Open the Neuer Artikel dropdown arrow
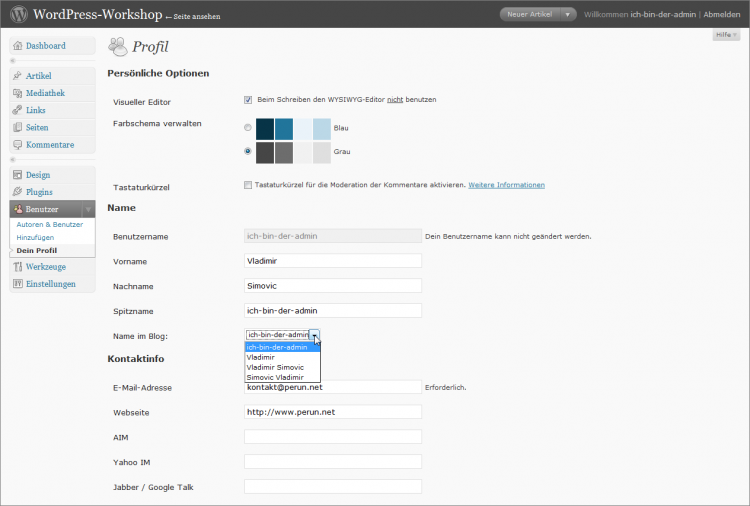The width and height of the screenshot is (750, 506). [569, 15]
